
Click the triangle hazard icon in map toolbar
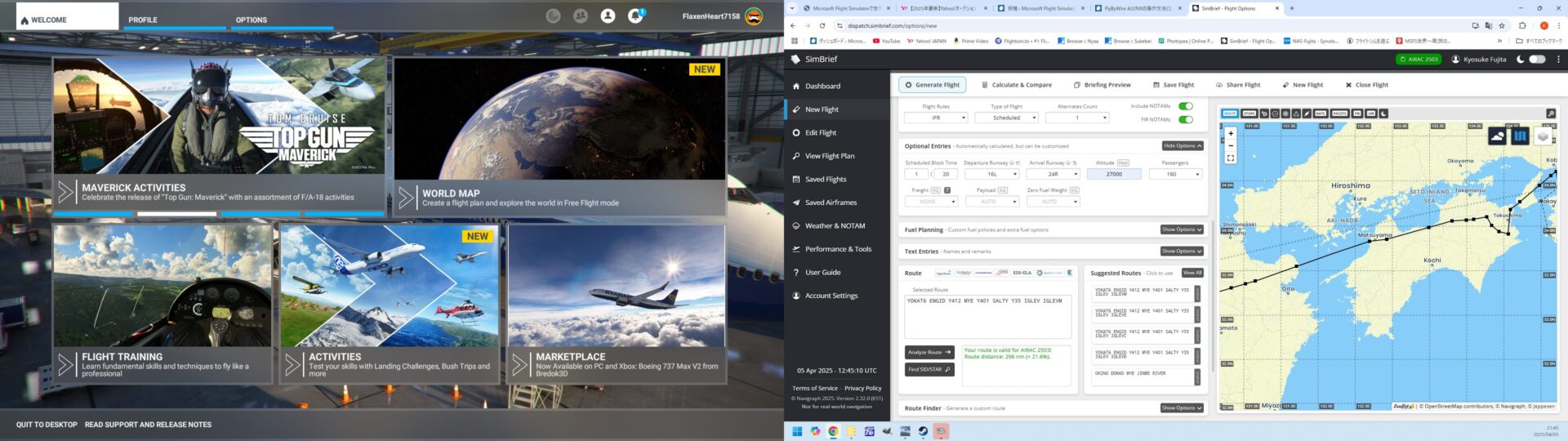point(1296,114)
